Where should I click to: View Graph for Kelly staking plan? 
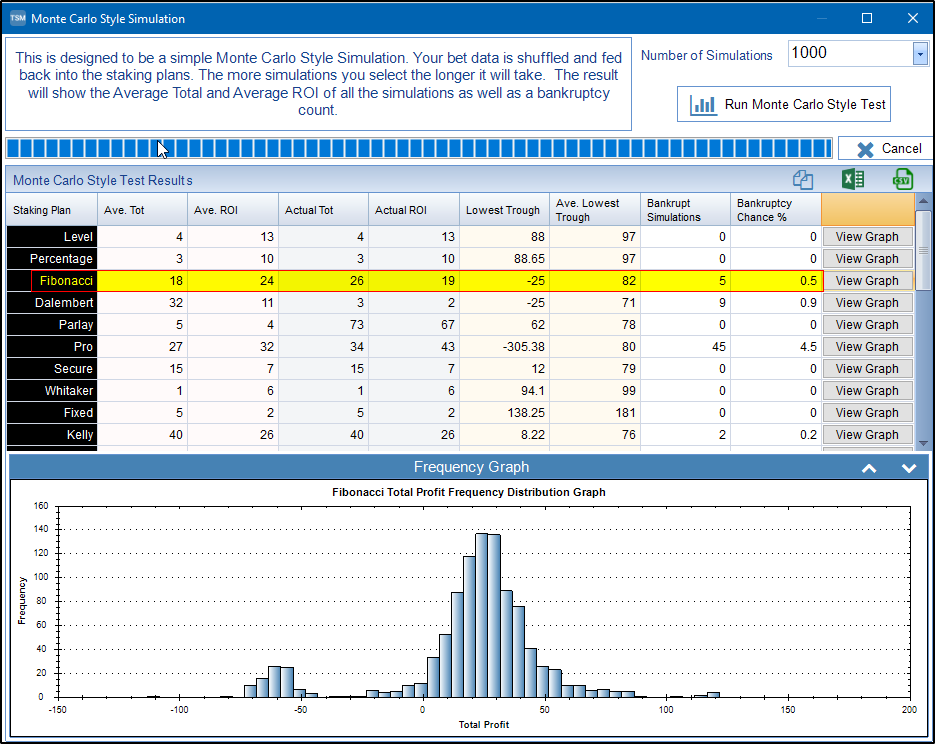pyautogui.click(x=867, y=435)
